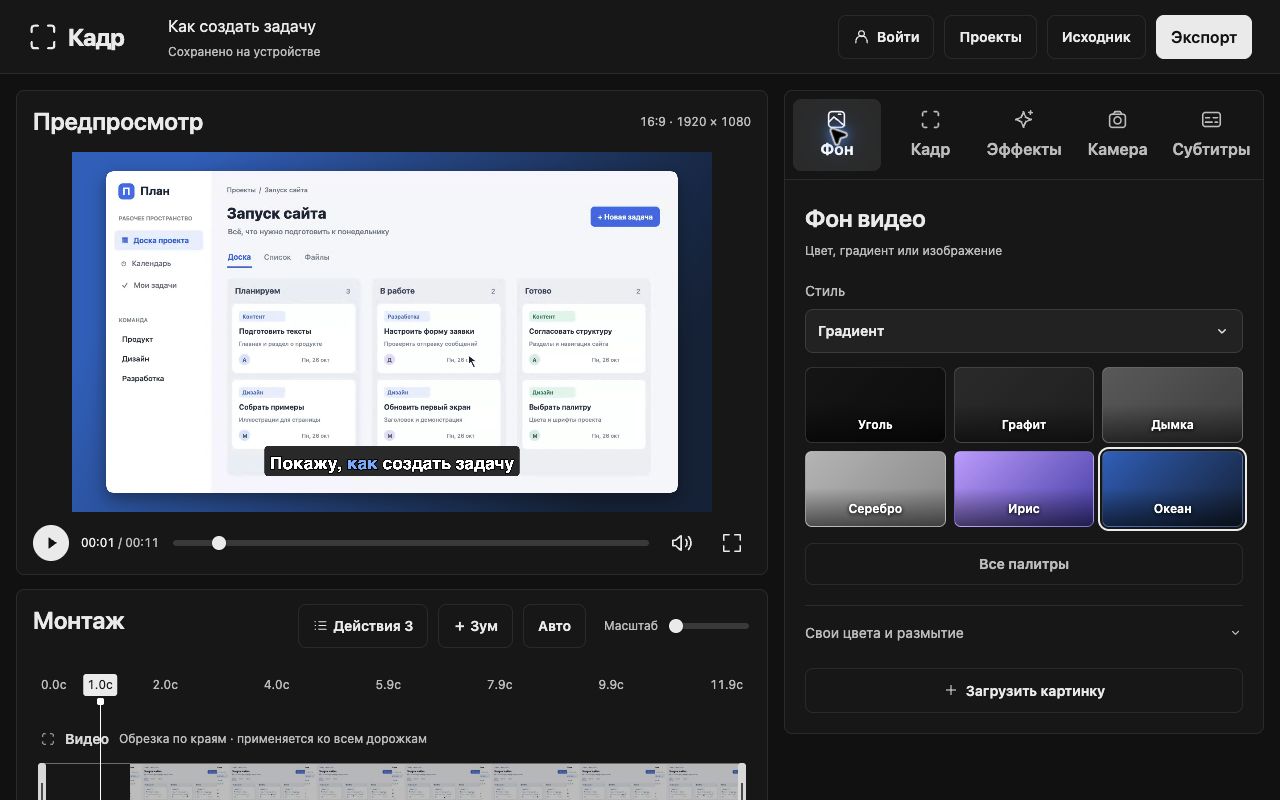Click the Исходник button
Screen dimensions: 1280x800
point(1096,37)
